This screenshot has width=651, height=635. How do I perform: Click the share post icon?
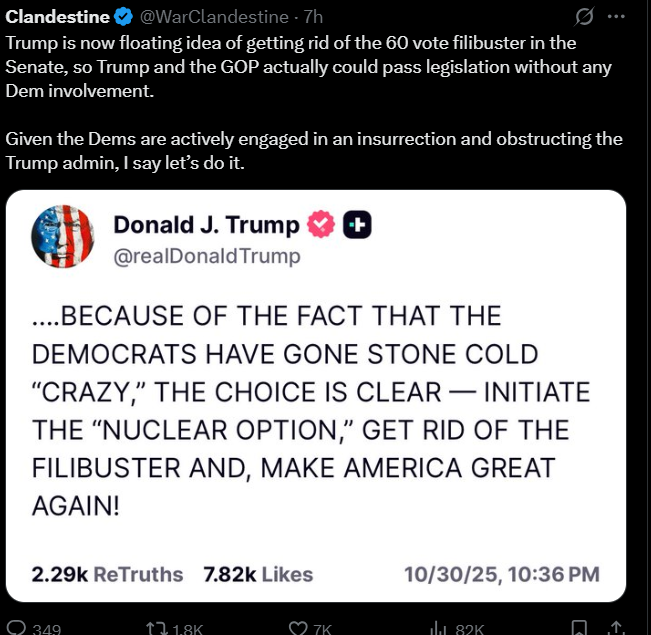[617, 628]
